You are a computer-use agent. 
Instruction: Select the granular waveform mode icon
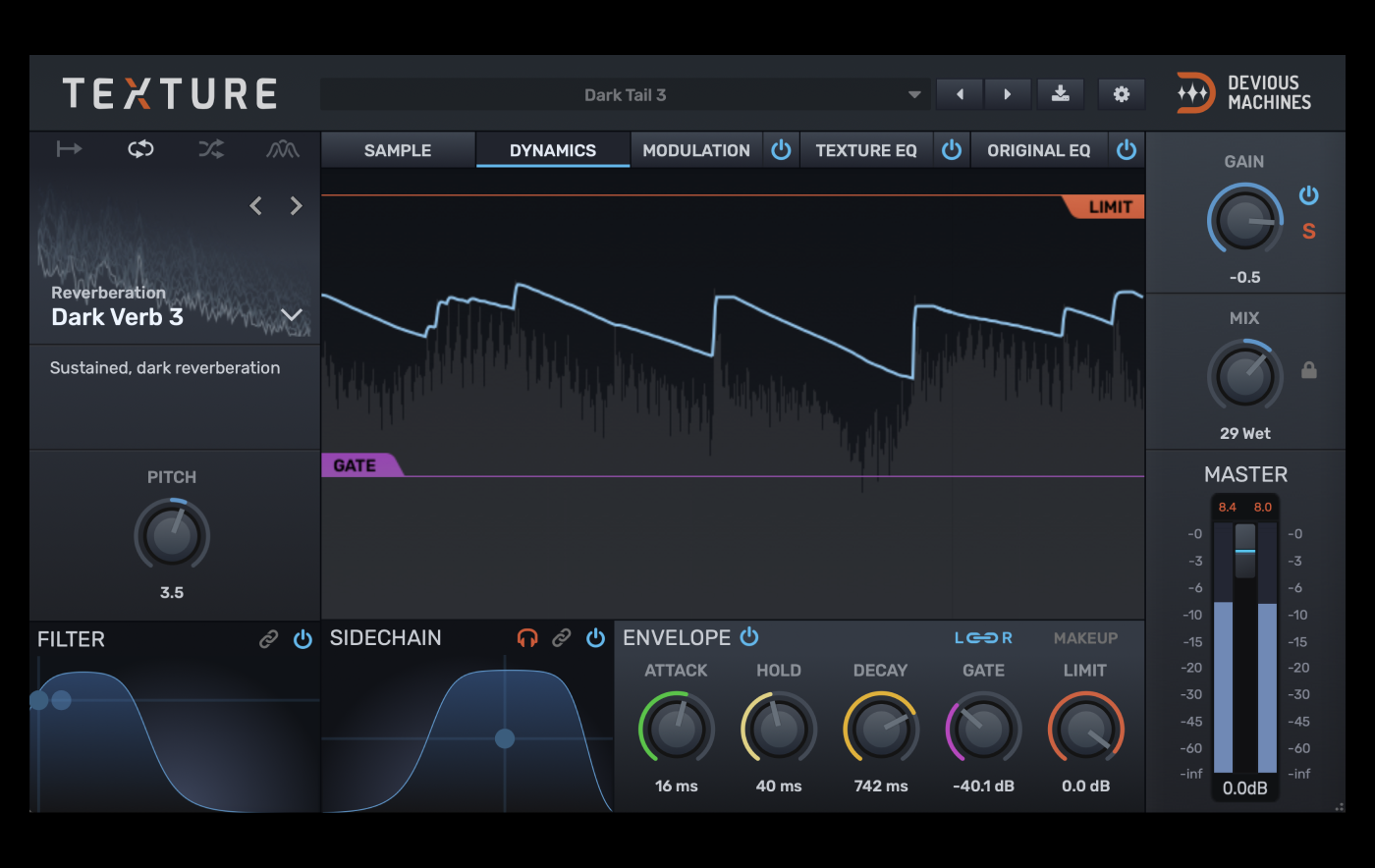(283, 149)
